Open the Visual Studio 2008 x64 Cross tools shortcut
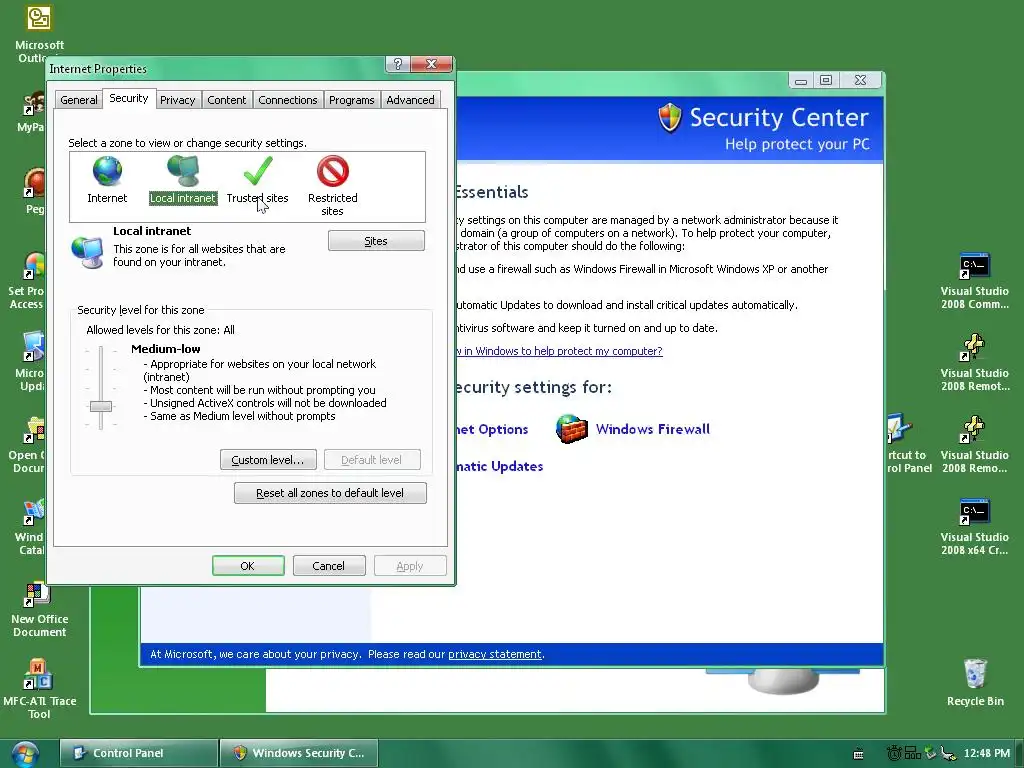1024x768 pixels. point(974,526)
